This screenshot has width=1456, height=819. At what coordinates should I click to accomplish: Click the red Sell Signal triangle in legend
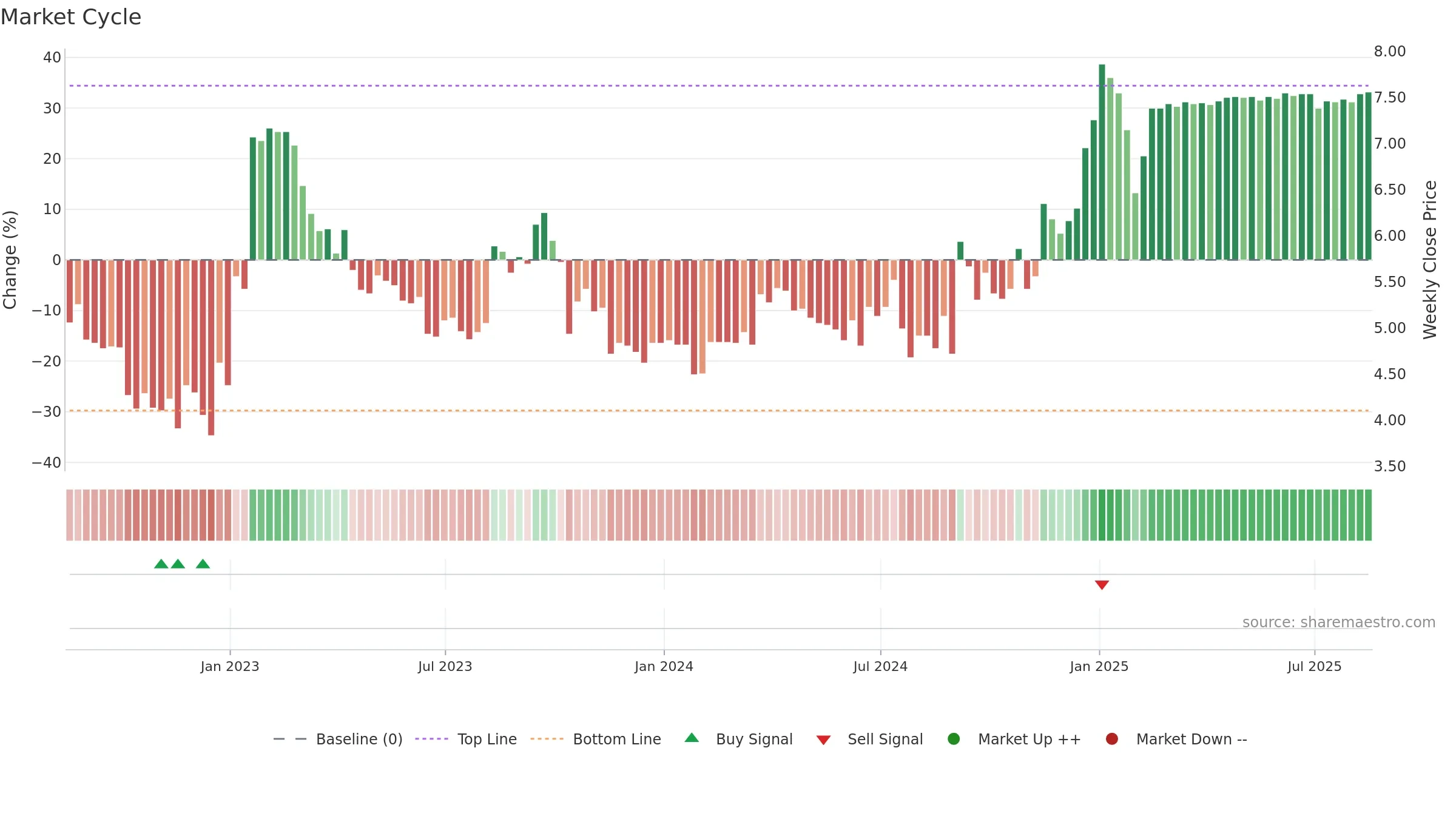pyautogui.click(x=823, y=740)
